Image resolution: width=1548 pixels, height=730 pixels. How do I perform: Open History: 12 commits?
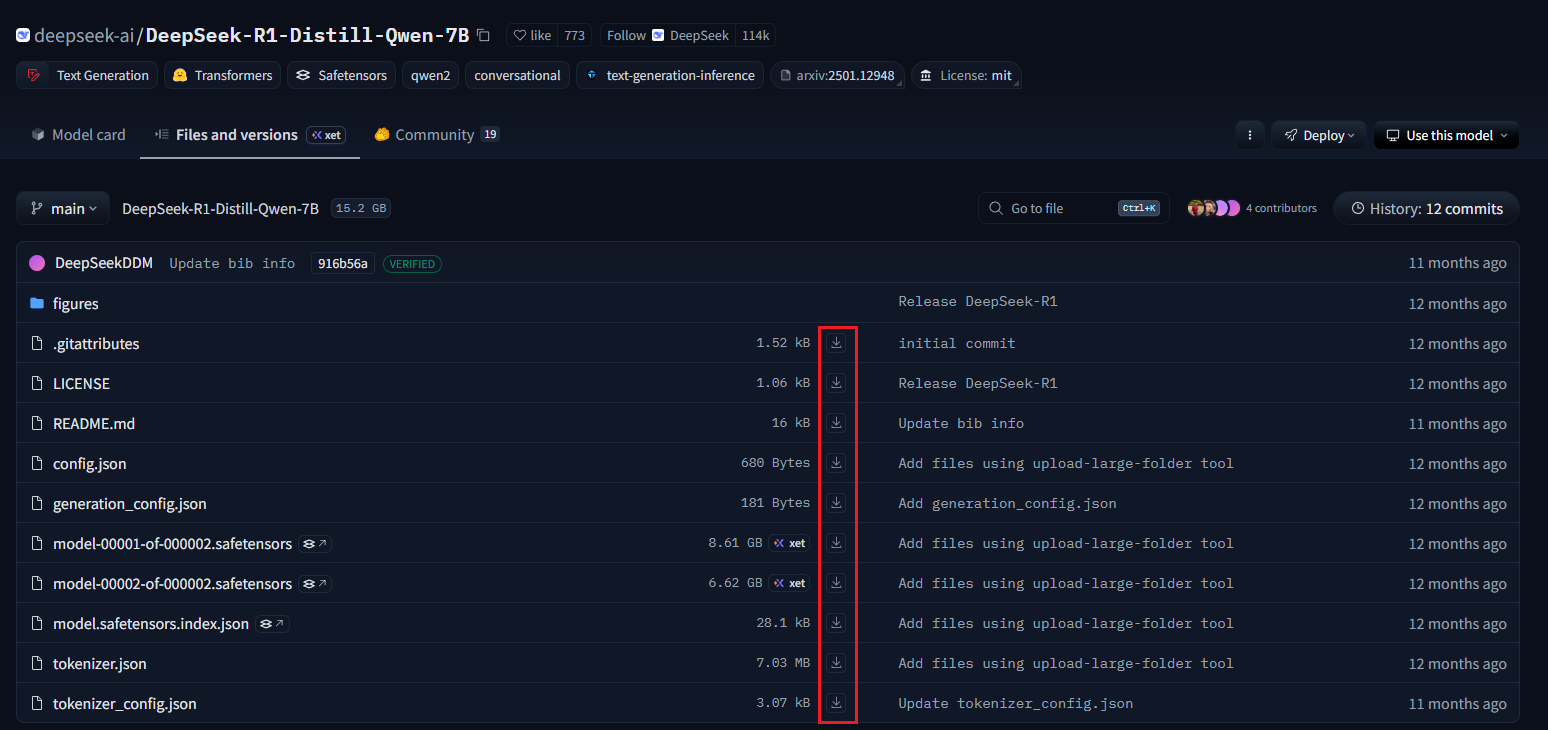(x=1426, y=208)
